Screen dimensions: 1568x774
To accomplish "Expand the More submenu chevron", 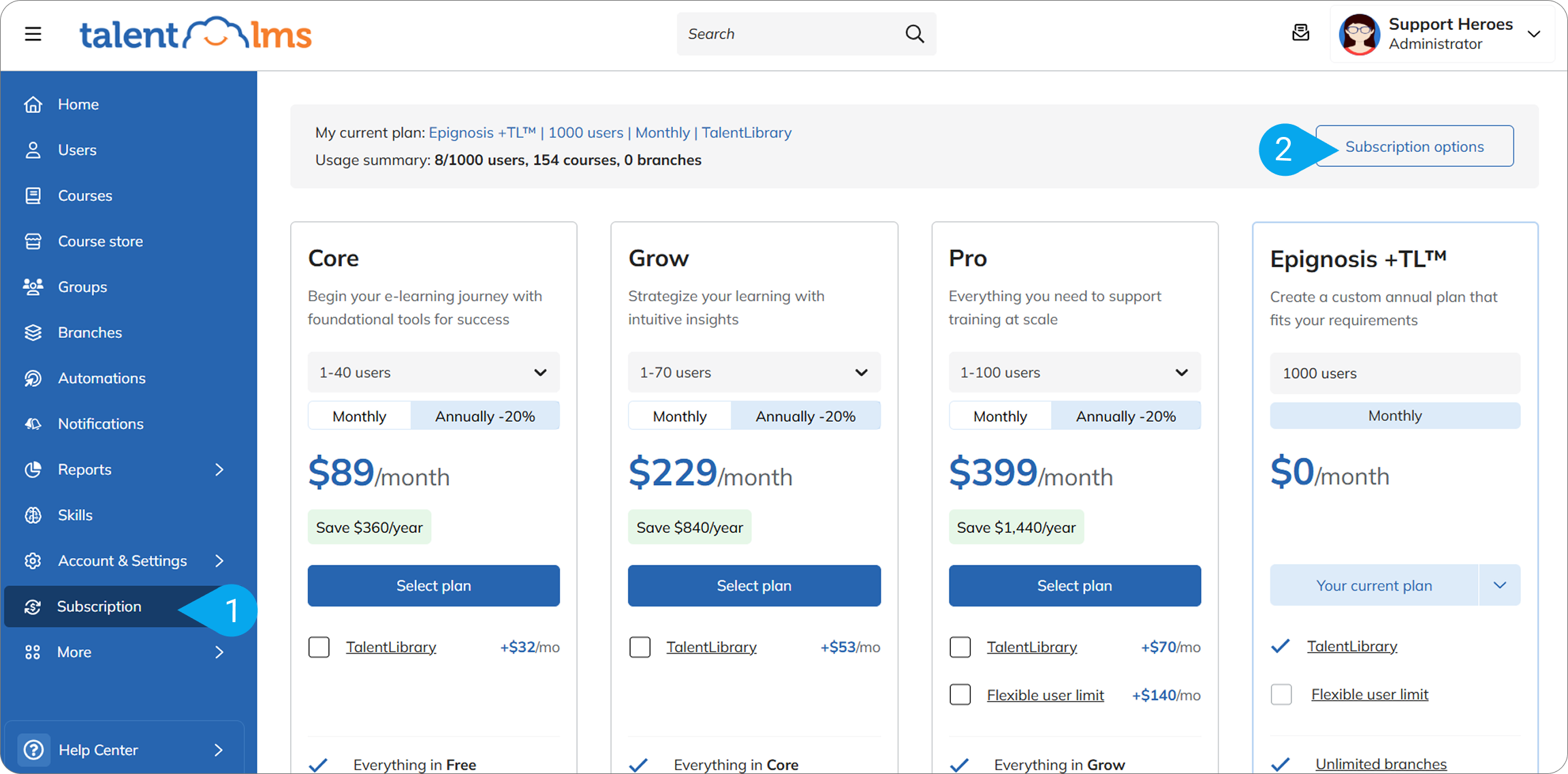I will coord(219,652).
